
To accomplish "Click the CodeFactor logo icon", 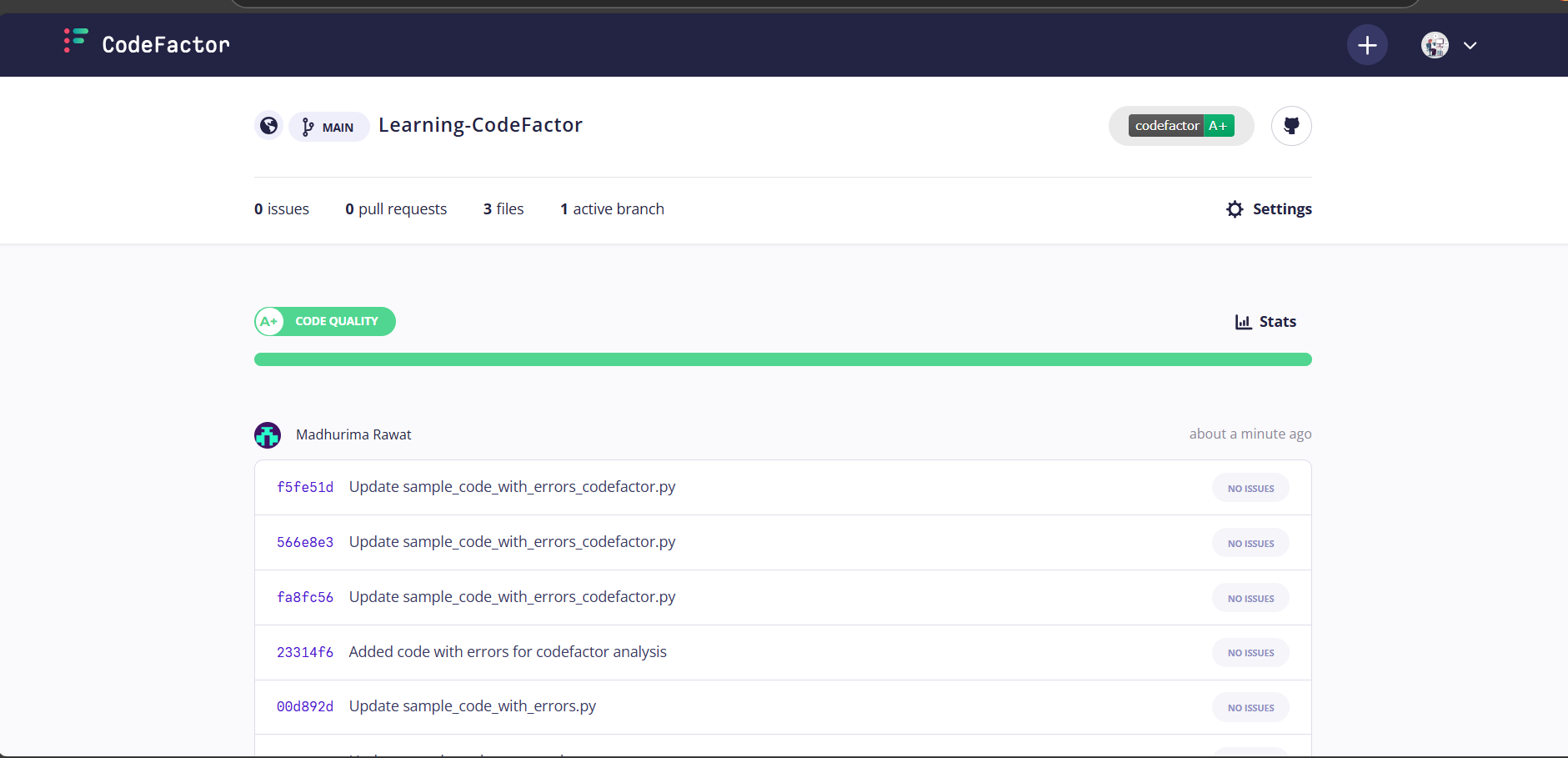I will pyautogui.click(x=76, y=41).
